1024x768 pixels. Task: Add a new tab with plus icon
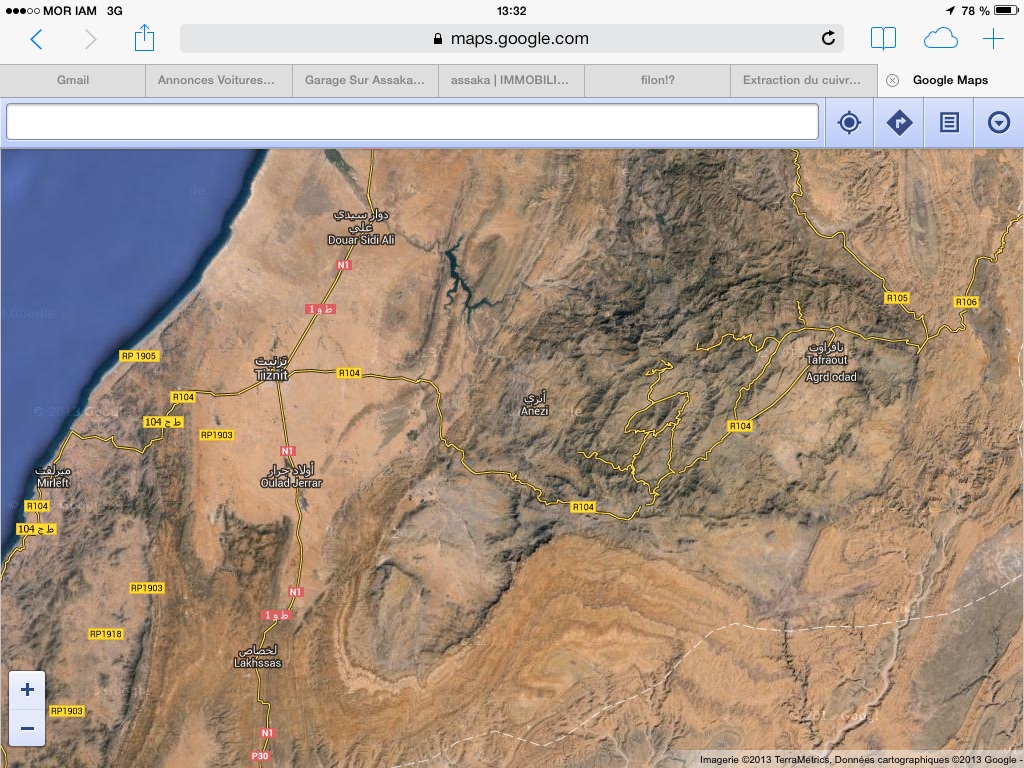point(993,39)
